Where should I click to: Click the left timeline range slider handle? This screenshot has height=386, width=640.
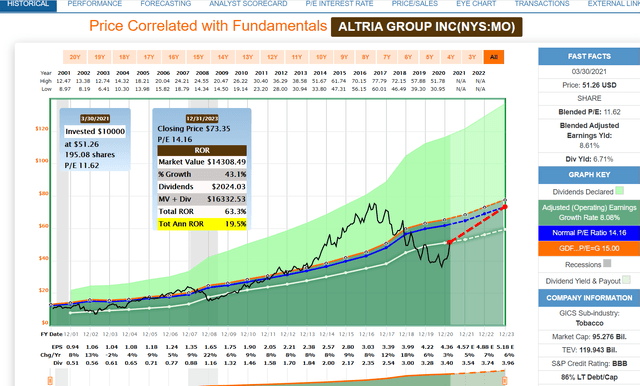click(x=50, y=381)
